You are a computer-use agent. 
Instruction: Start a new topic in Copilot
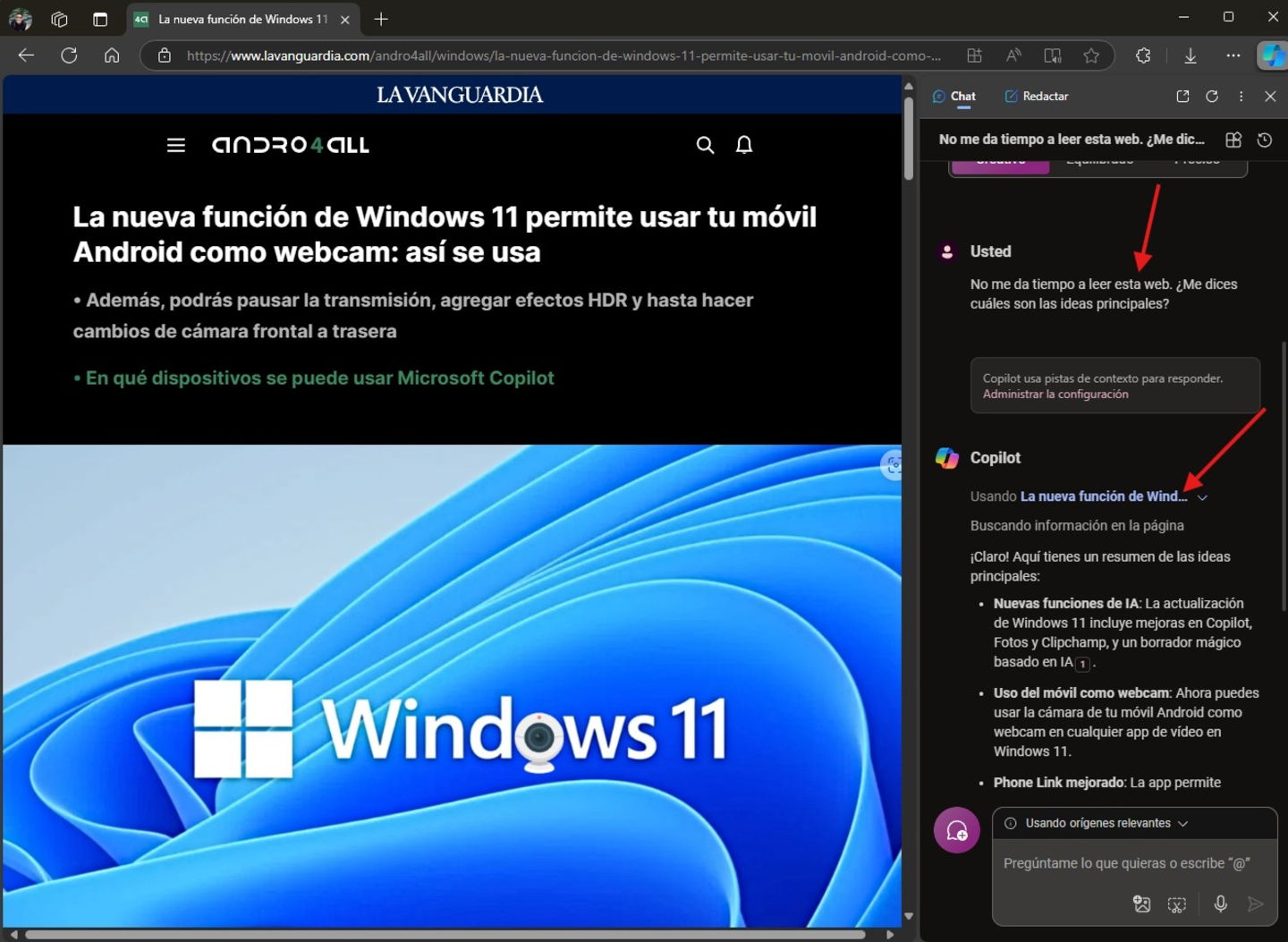tap(956, 830)
